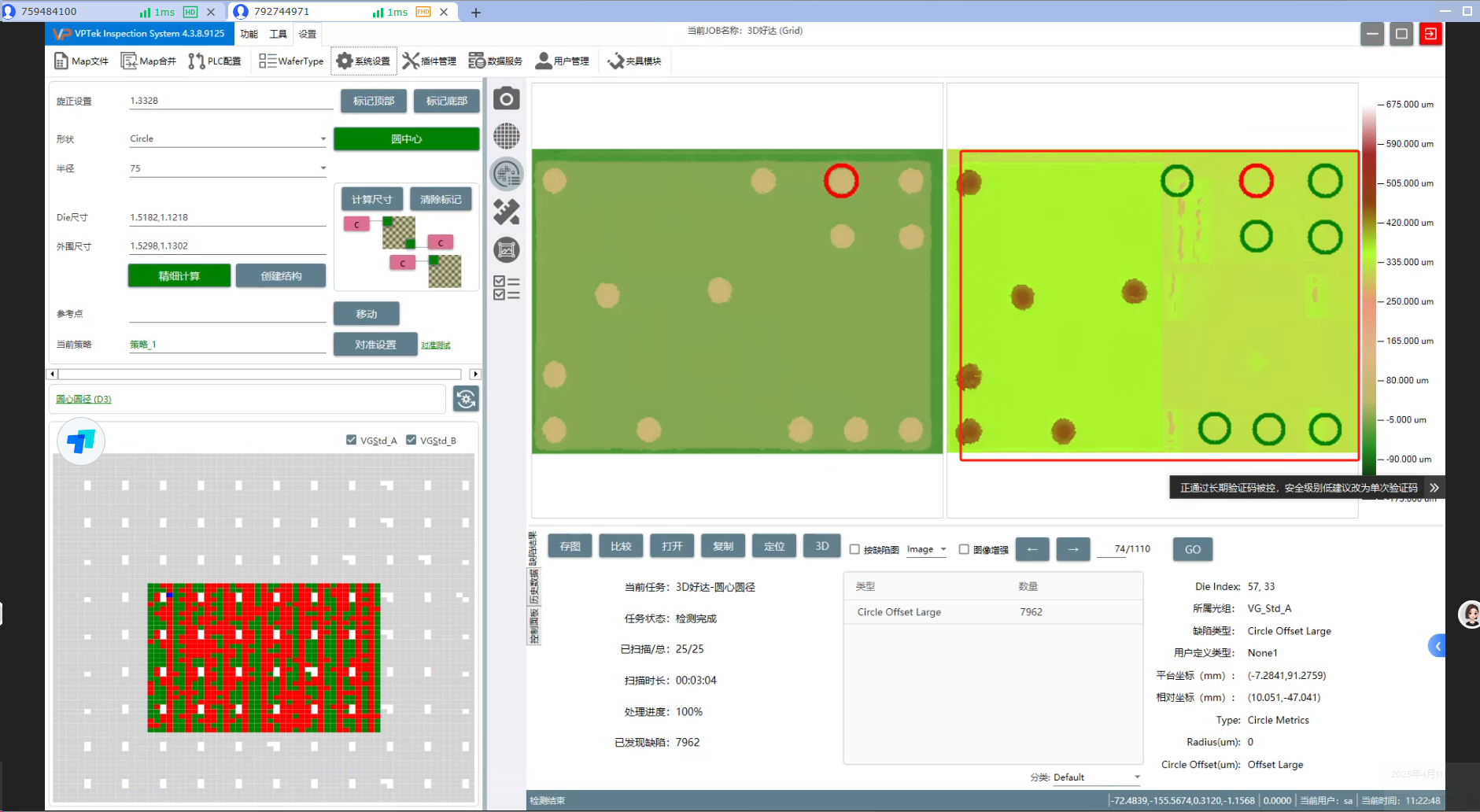Toggle the VGStd_B checkbox

point(411,440)
